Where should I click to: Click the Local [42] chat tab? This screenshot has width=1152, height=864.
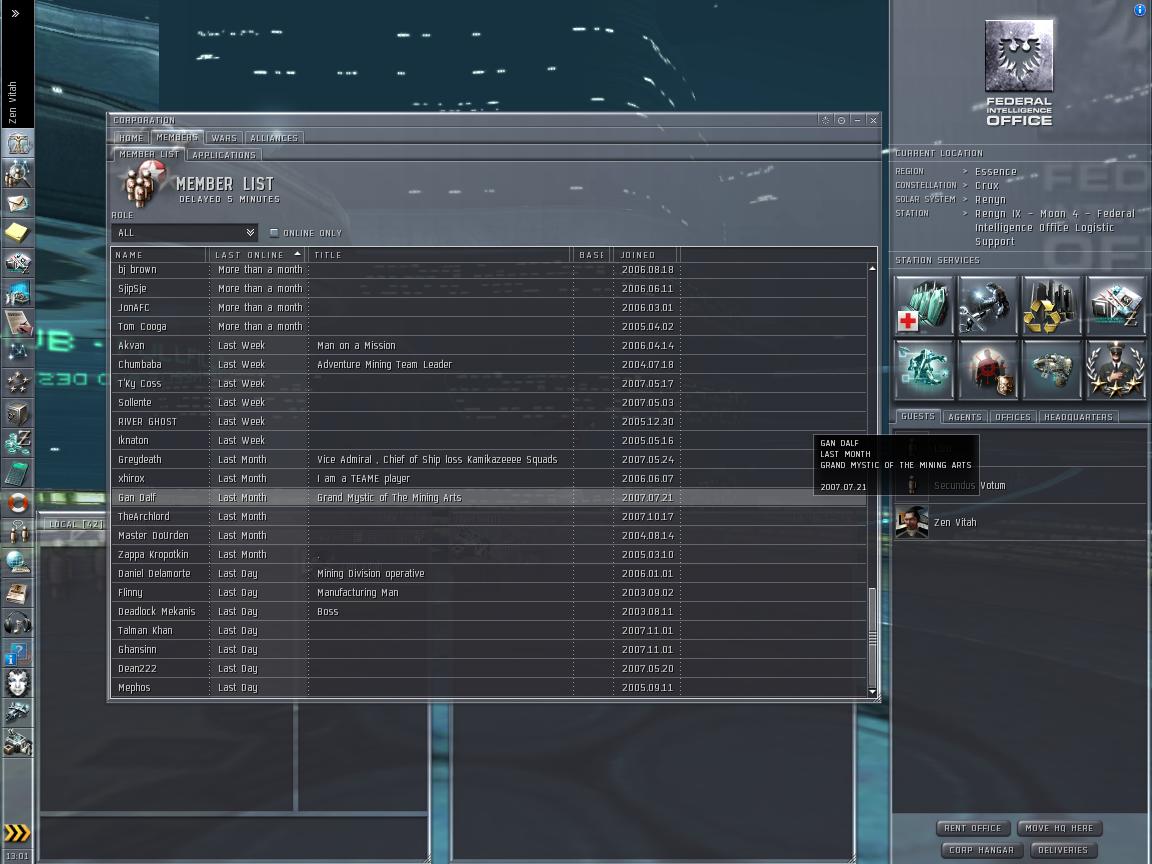pyautogui.click(x=76, y=524)
